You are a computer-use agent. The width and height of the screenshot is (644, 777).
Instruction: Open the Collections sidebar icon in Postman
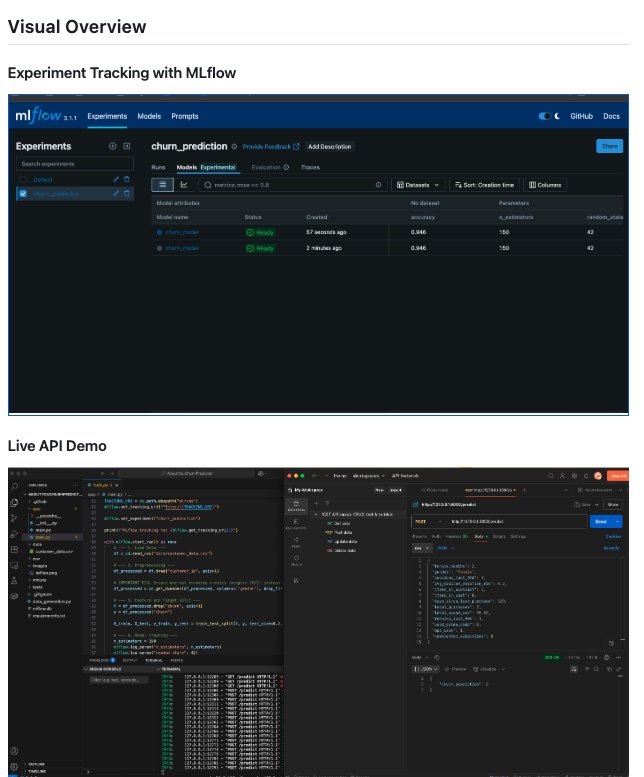pos(296,506)
